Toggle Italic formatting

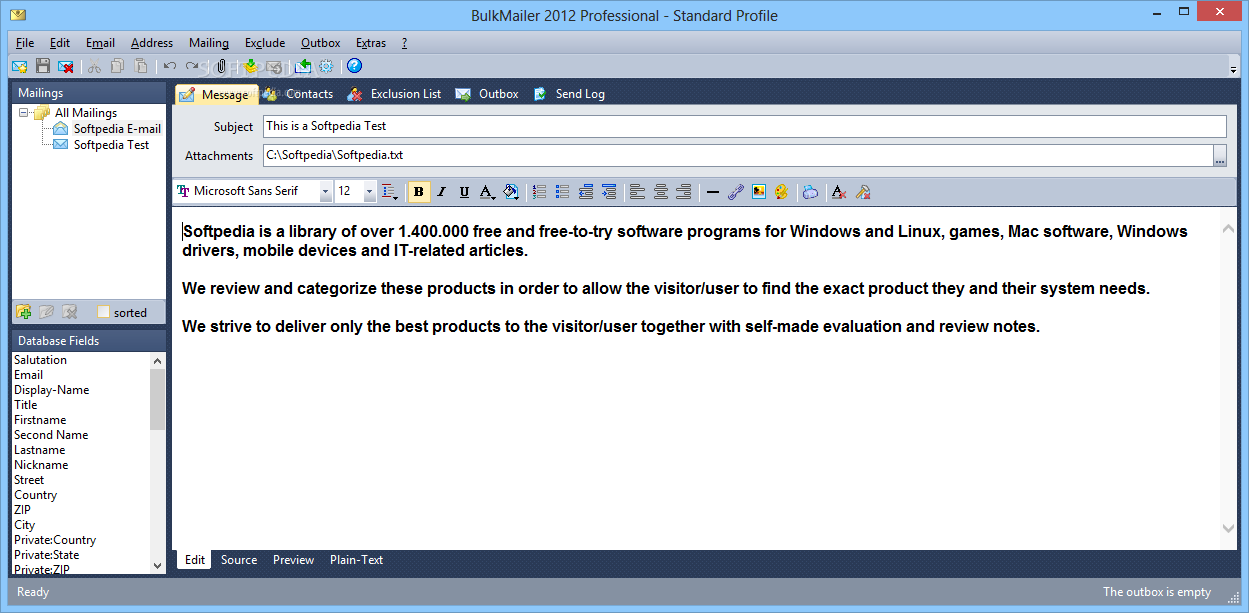(x=441, y=192)
